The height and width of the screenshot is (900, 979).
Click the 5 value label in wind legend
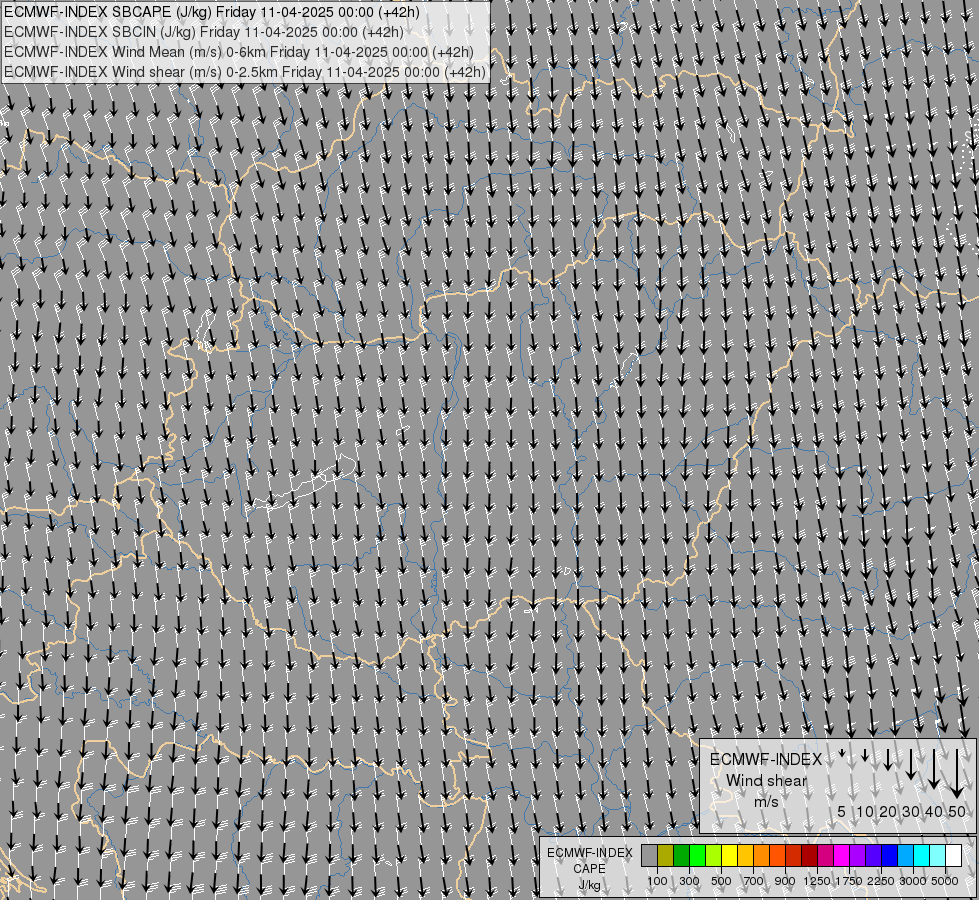pos(842,811)
